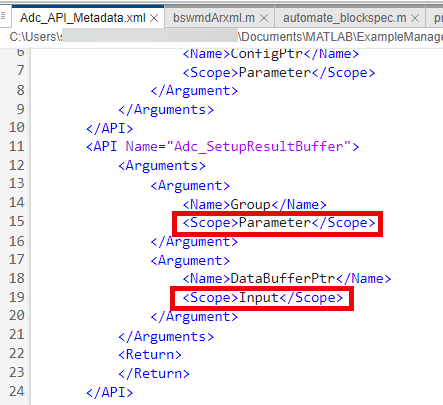Click line number 24 in gutter
Screen dimensions: 443x405
17,391
